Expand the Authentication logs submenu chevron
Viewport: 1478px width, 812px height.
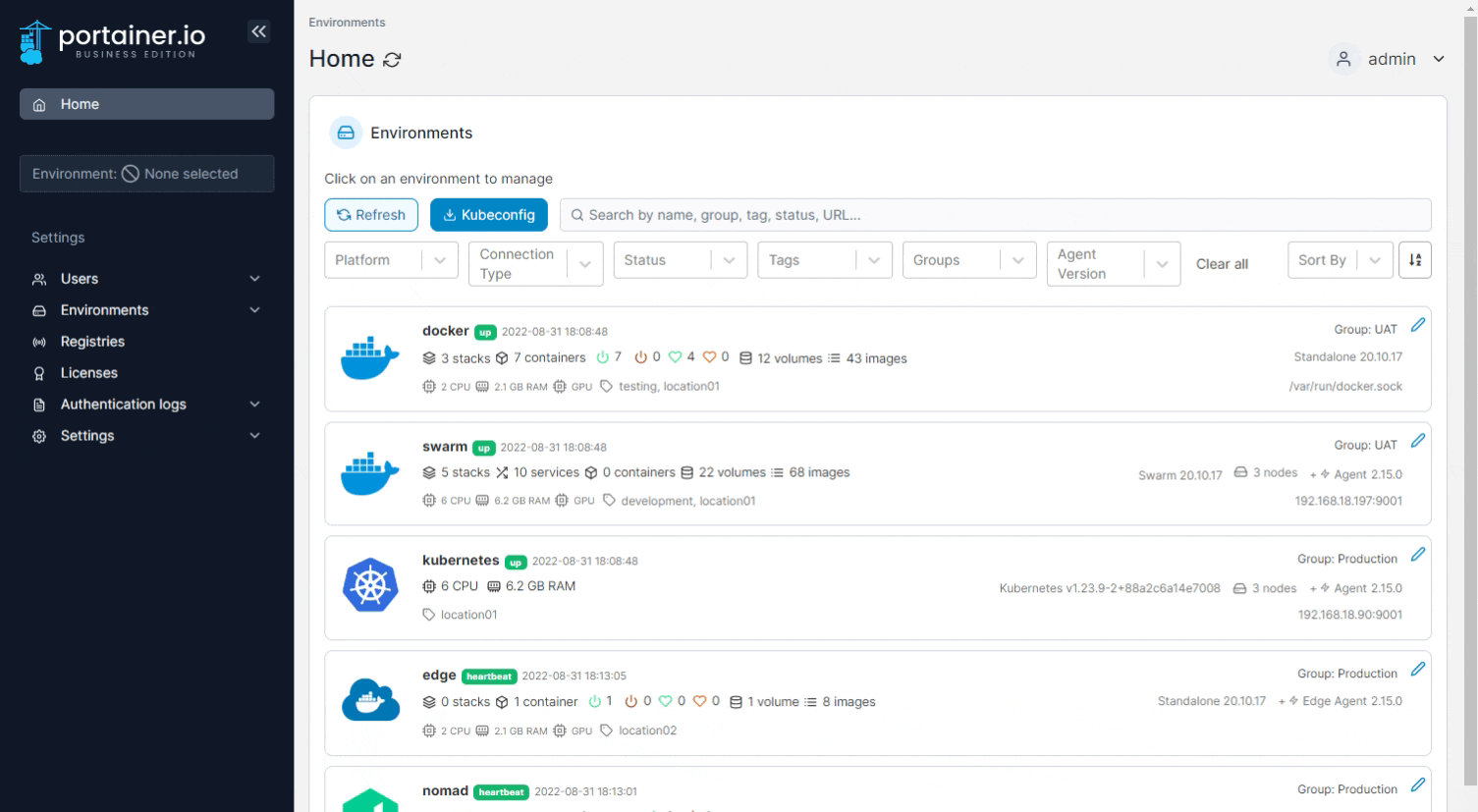point(255,405)
